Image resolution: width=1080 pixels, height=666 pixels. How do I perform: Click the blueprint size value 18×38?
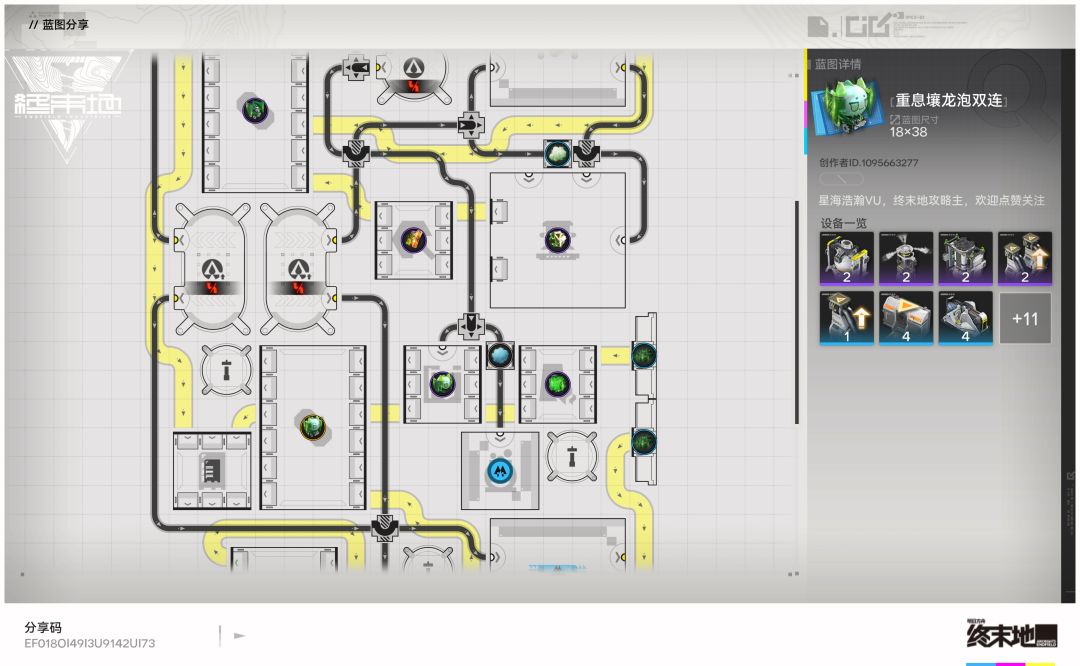click(x=908, y=132)
